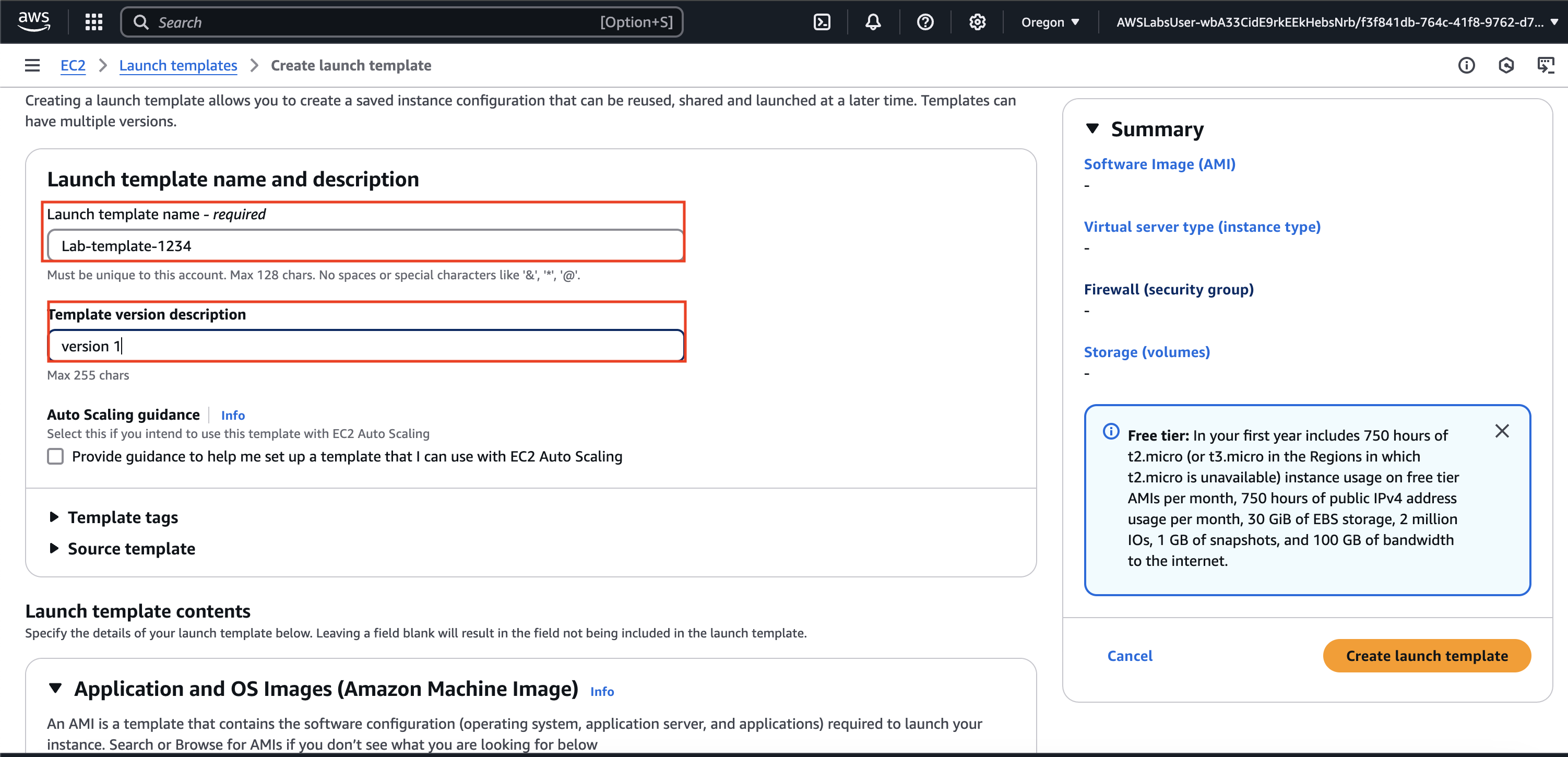Click the monitor icon in the page toolbar
Image resolution: width=1568 pixels, height=757 pixels.
pos(1546,65)
